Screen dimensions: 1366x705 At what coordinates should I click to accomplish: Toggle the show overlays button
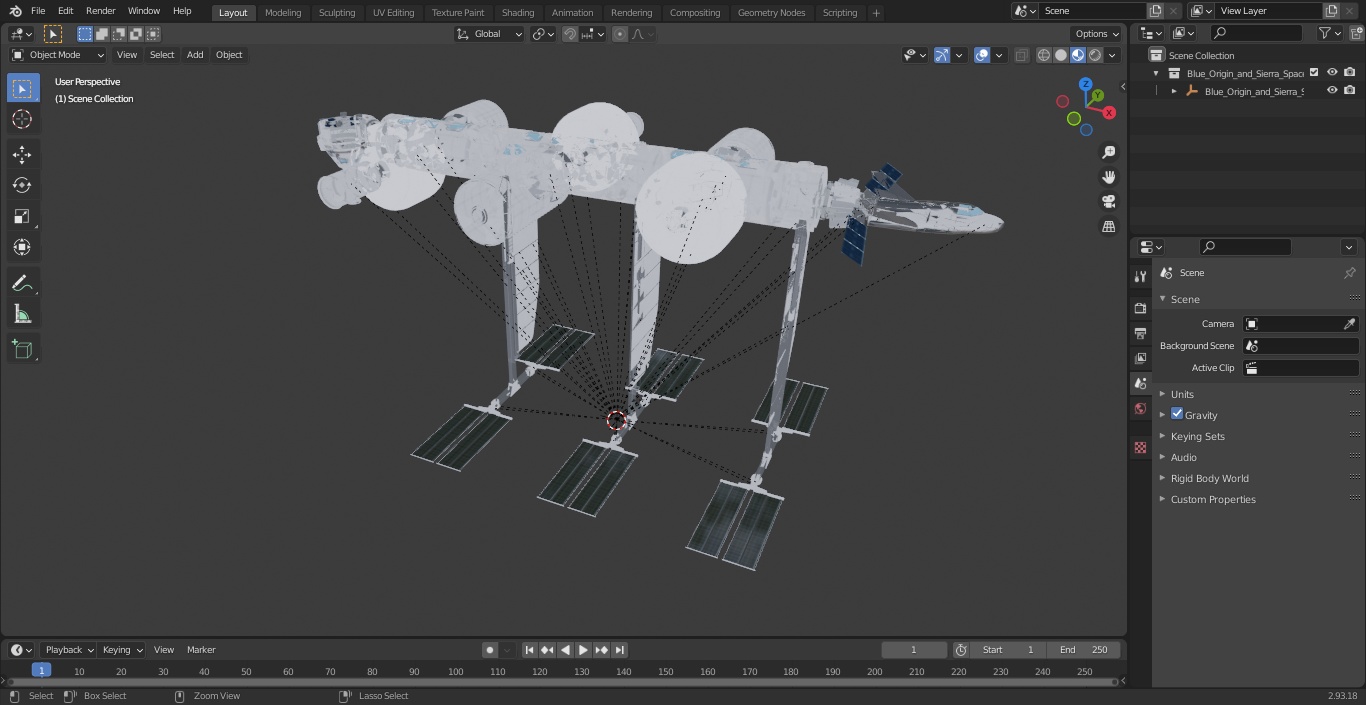point(982,55)
